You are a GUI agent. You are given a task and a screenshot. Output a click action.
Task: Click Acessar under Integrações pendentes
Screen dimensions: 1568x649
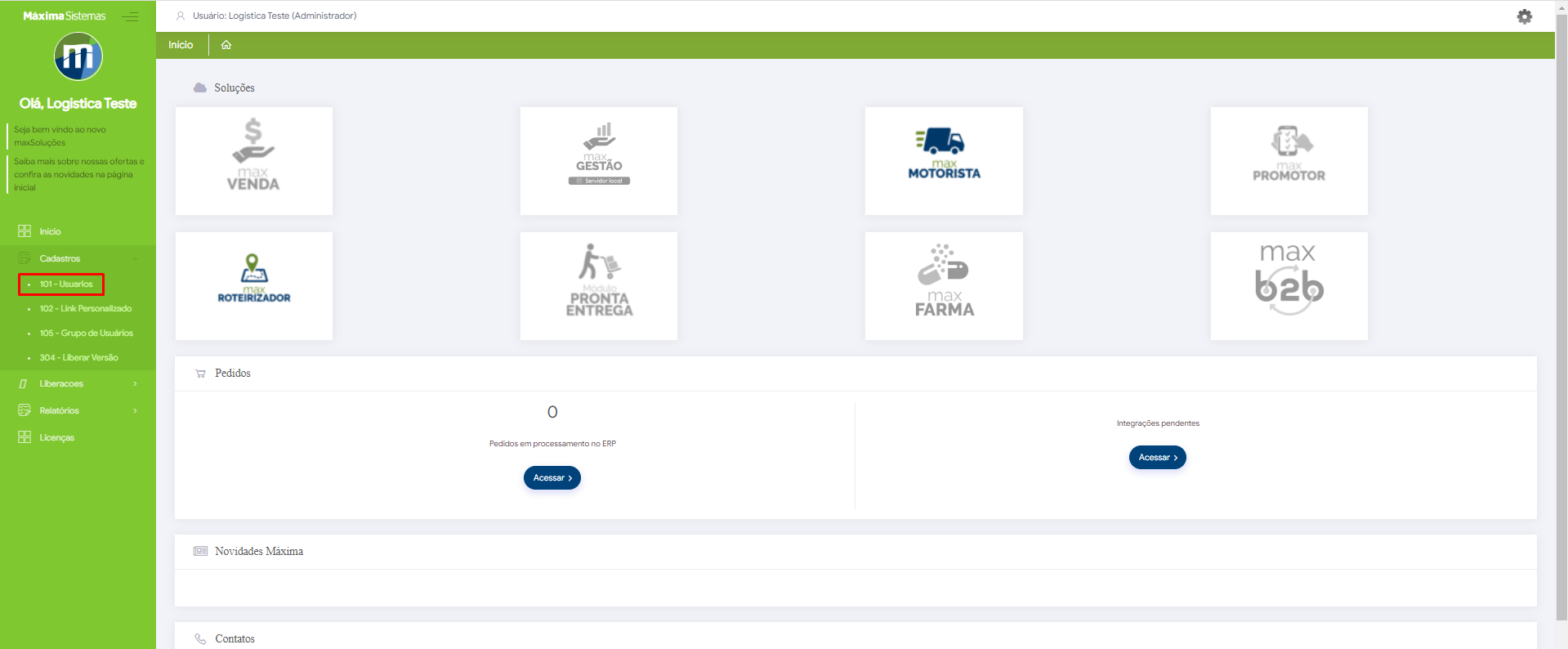click(x=1158, y=458)
